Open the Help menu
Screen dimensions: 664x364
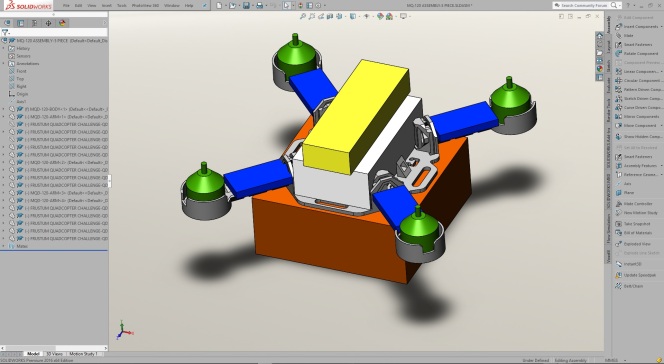click(x=189, y=6)
